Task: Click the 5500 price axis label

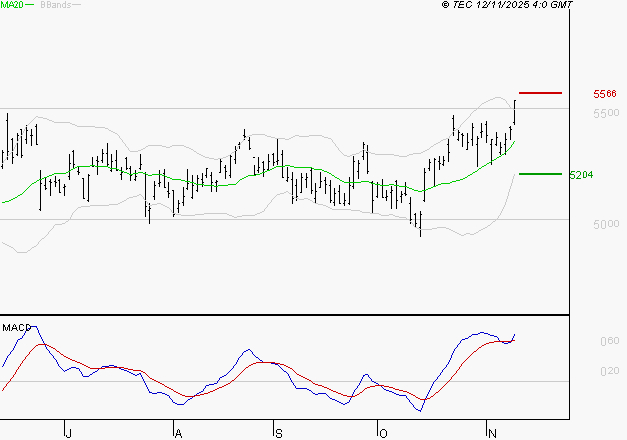Action: [606, 113]
